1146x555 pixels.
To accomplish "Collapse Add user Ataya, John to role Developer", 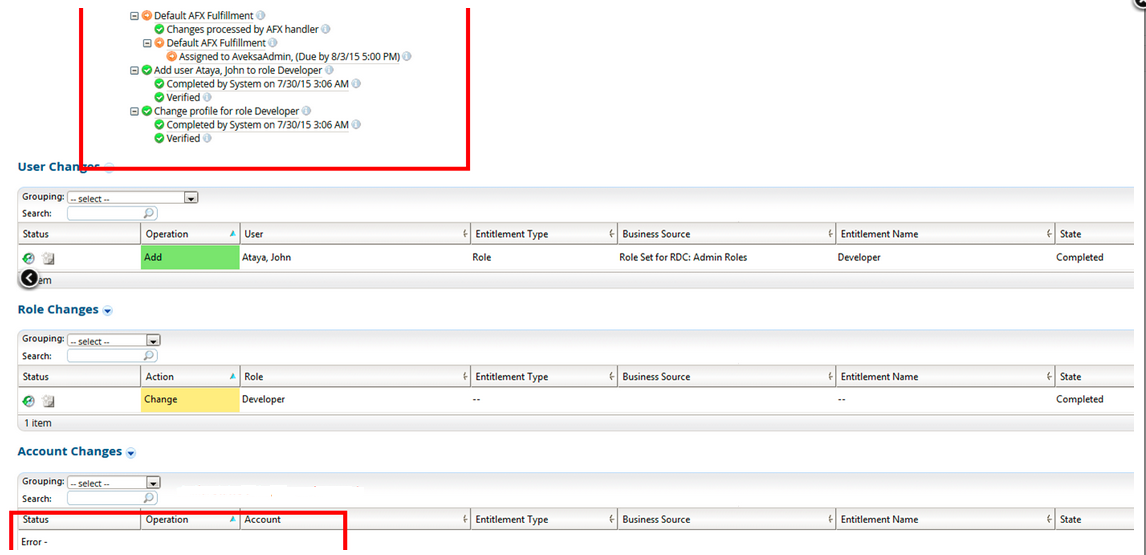I will 135,71.
